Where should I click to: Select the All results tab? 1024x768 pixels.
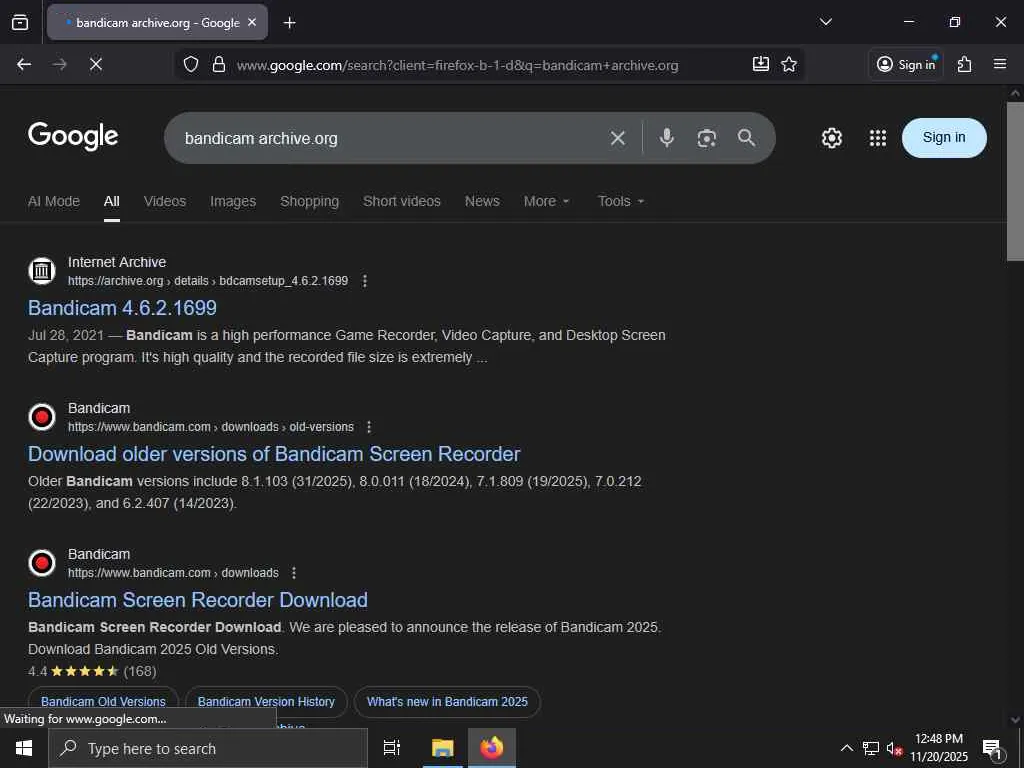click(x=112, y=201)
